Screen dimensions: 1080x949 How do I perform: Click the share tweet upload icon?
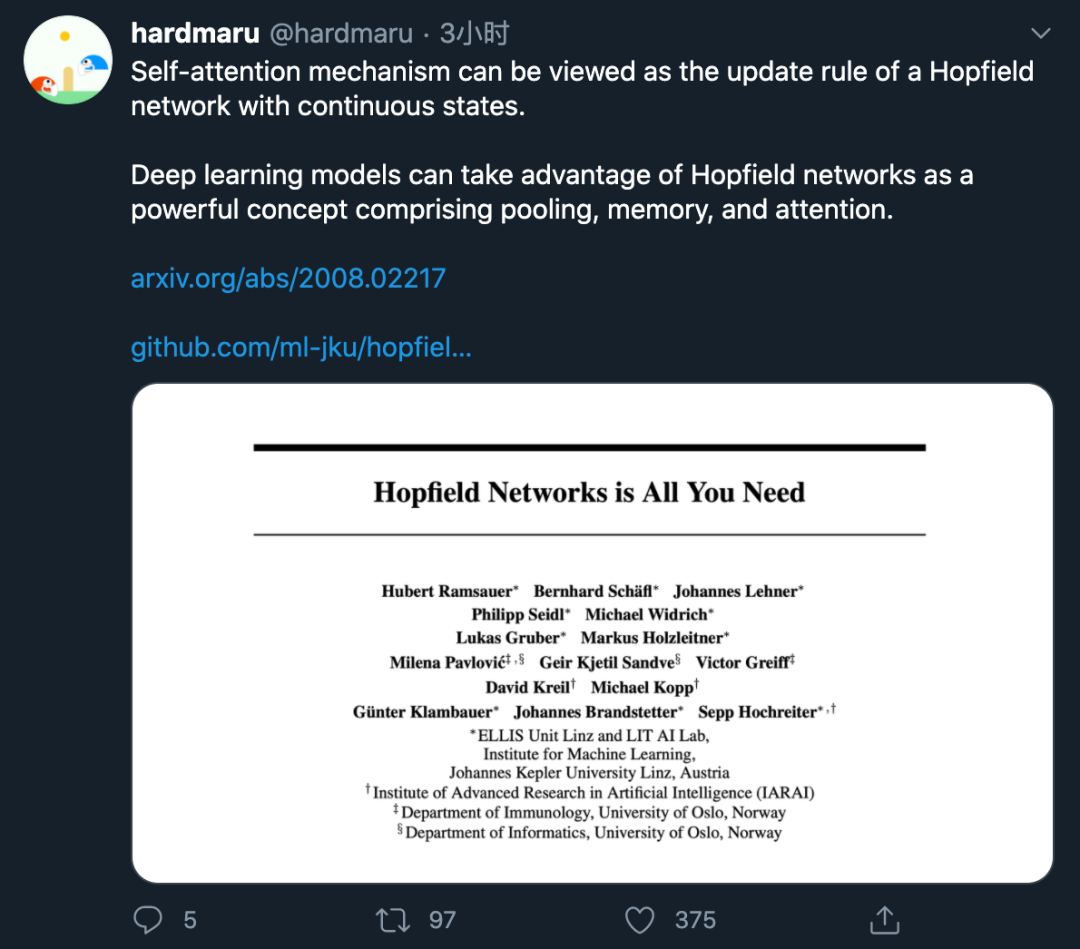pos(884,919)
